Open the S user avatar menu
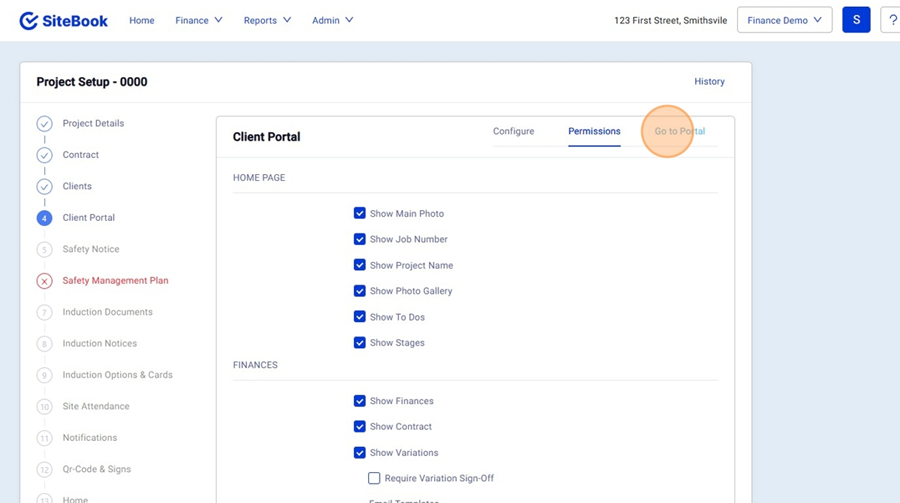 coord(856,20)
